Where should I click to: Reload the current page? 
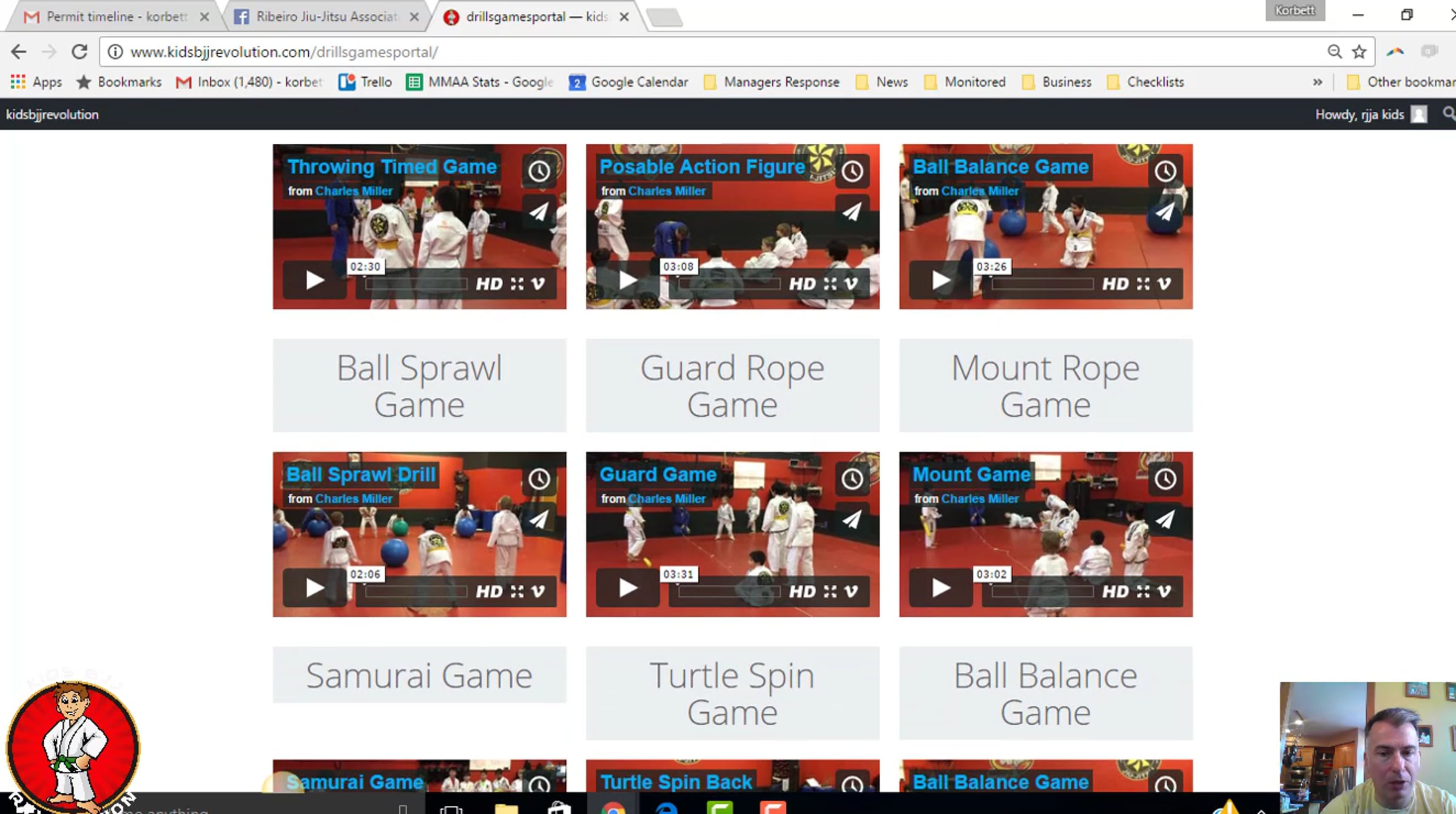[x=79, y=52]
